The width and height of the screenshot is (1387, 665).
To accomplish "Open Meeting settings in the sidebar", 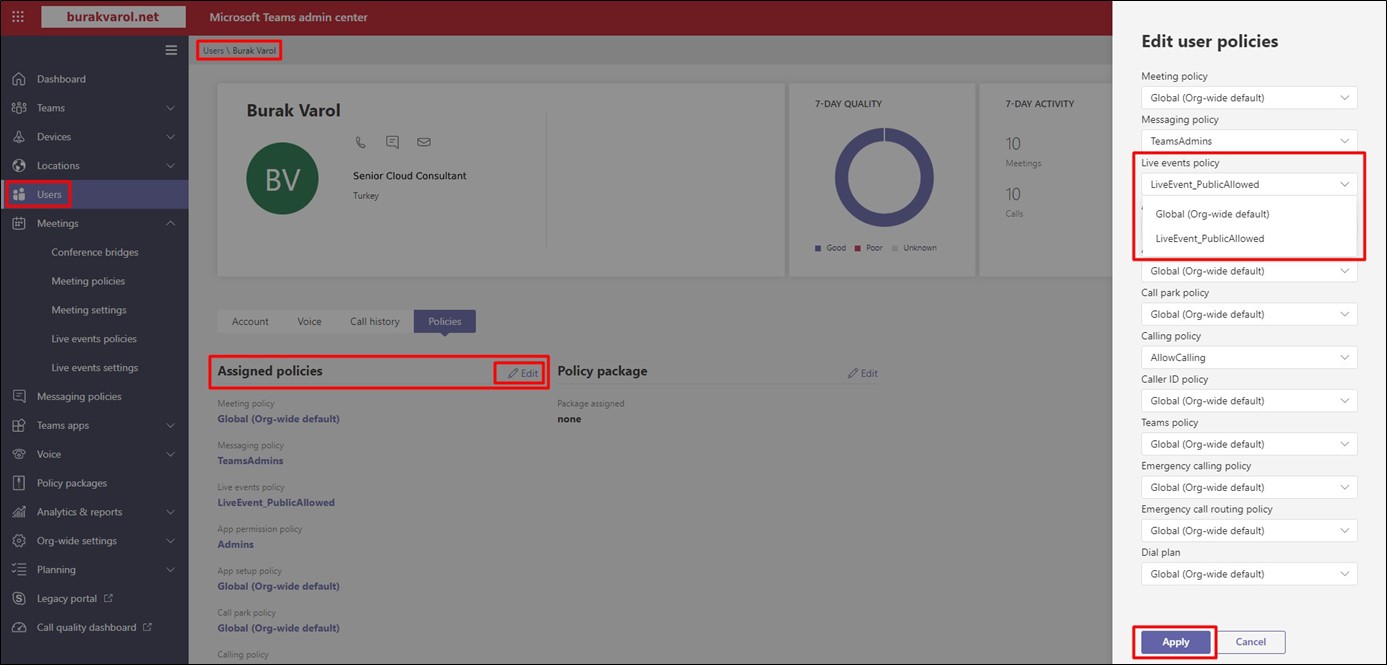I will click(89, 310).
